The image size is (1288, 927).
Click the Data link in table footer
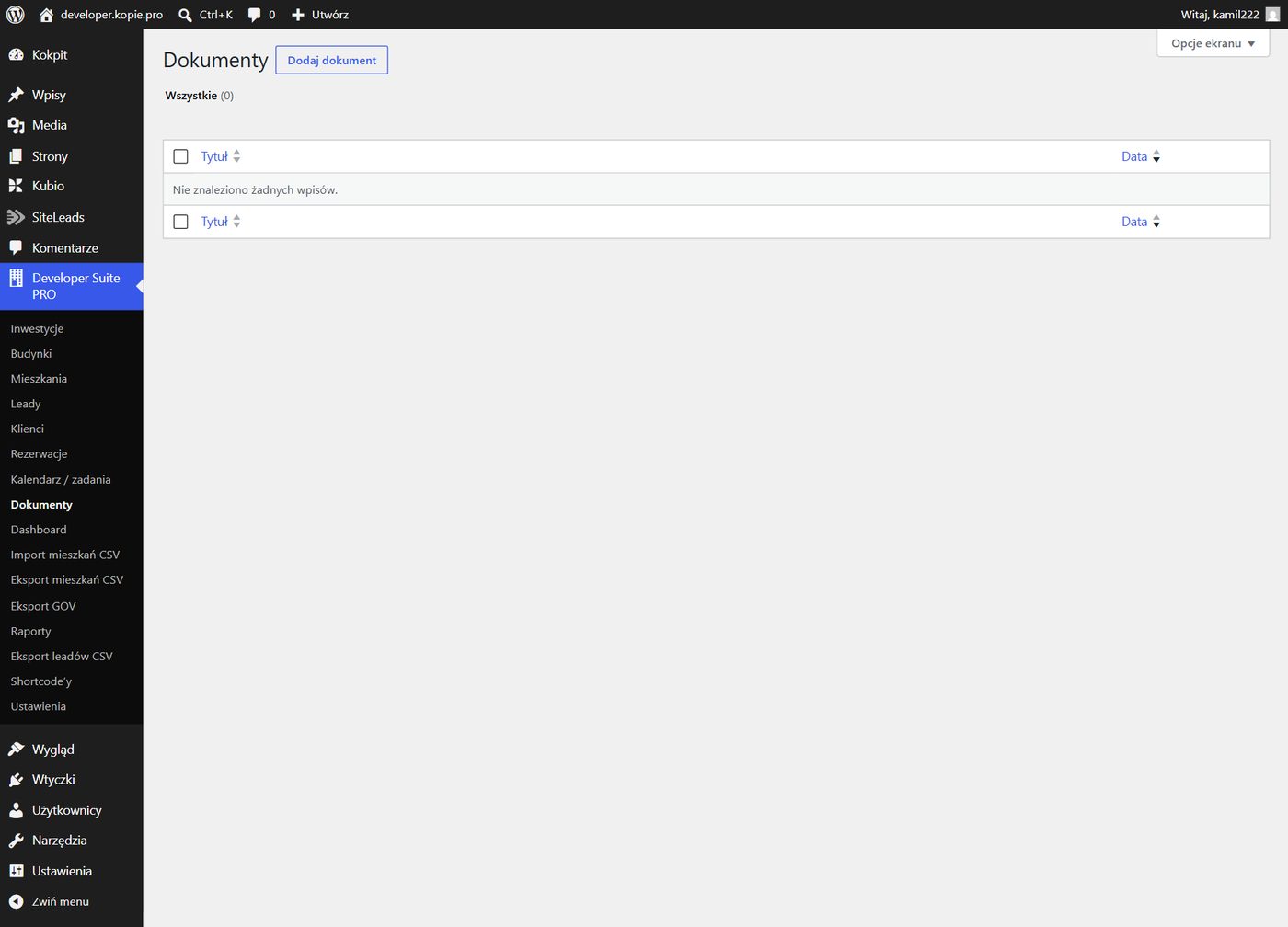[1134, 222]
